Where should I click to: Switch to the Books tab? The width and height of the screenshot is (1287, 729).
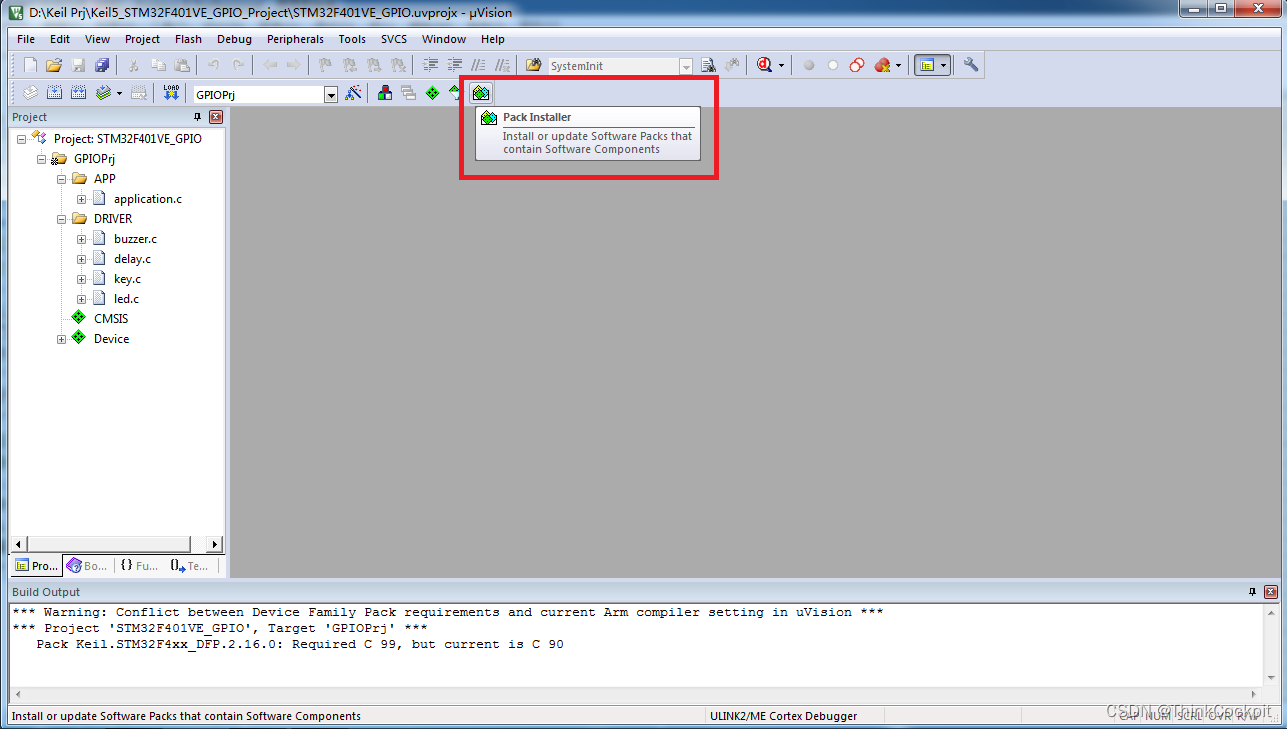coord(87,565)
